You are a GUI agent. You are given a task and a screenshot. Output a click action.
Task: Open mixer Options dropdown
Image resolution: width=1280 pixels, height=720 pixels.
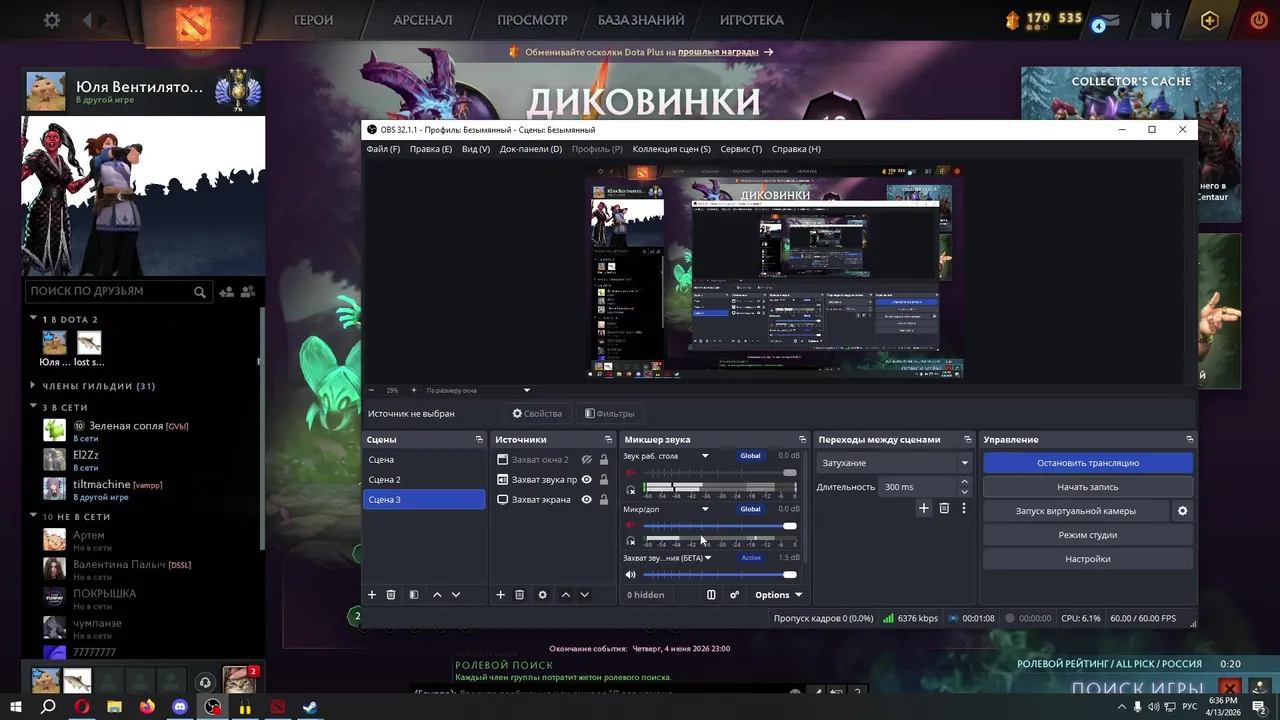tap(779, 595)
